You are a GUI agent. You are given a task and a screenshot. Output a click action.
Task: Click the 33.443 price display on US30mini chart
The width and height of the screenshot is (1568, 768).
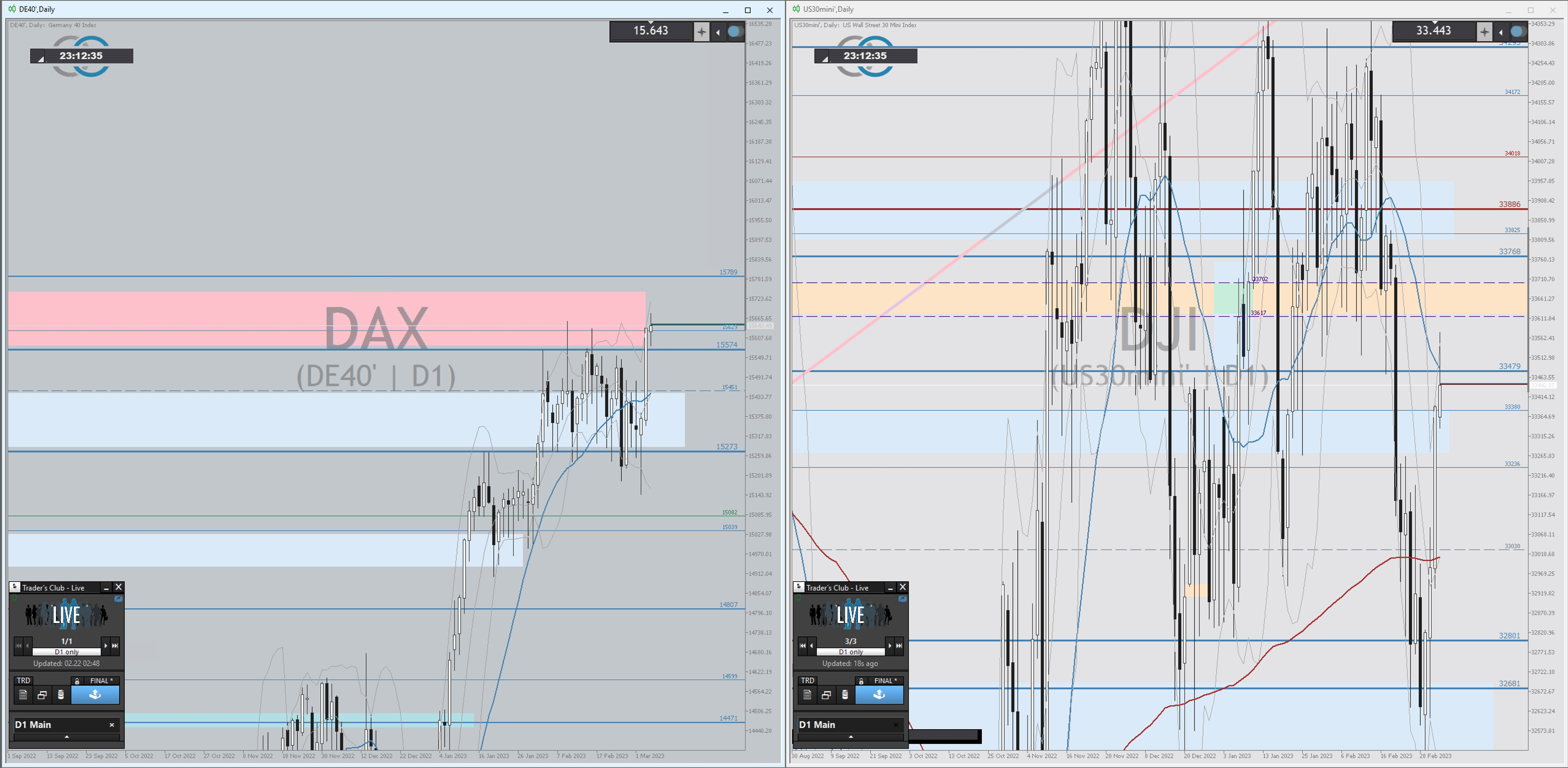click(1433, 30)
